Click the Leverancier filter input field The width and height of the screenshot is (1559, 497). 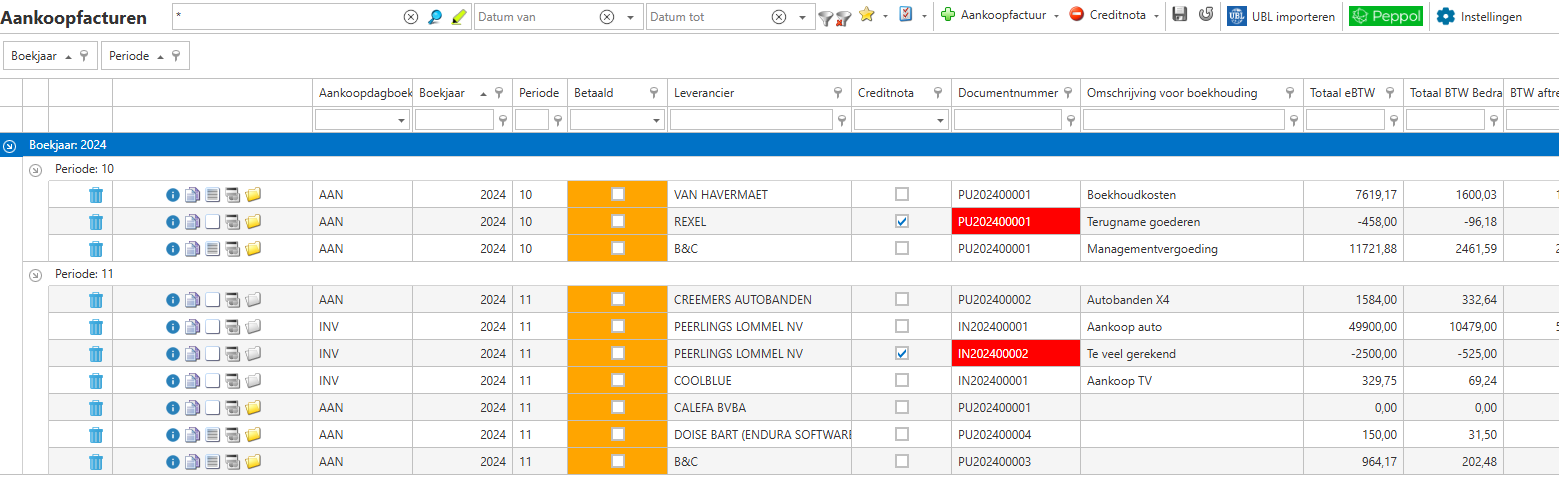(751, 120)
